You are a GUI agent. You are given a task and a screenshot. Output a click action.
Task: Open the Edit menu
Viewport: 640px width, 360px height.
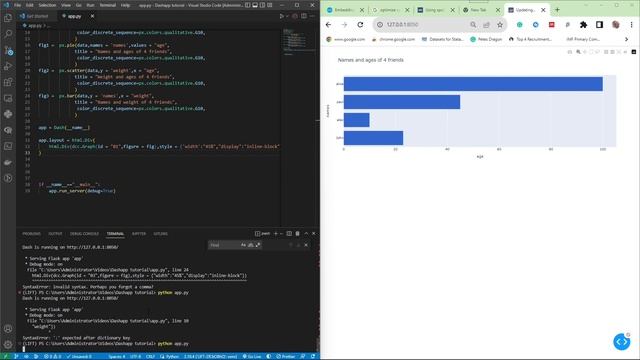30,5
